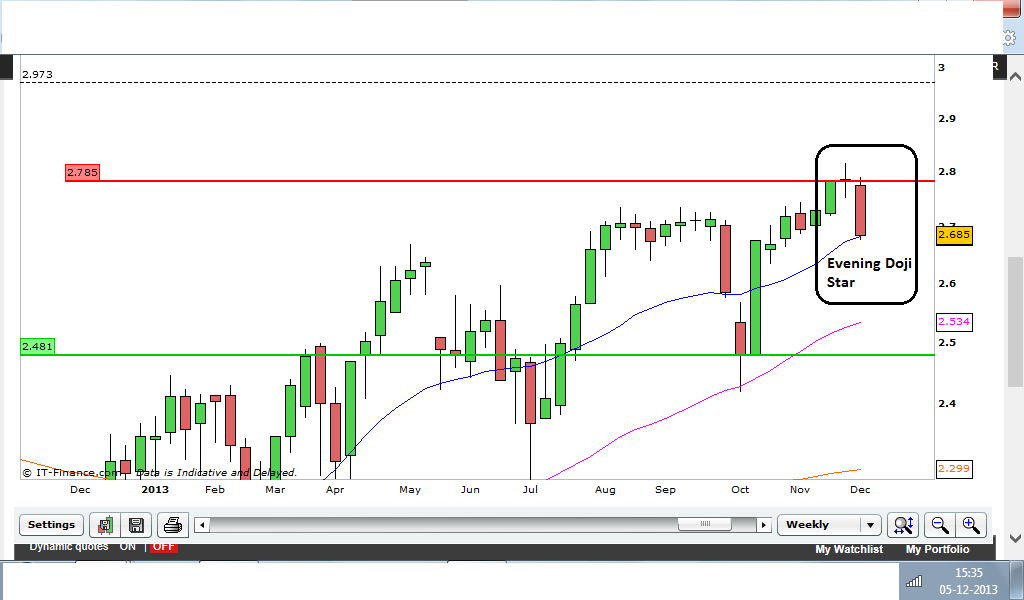Click the gear icon at top right

(1010, 39)
